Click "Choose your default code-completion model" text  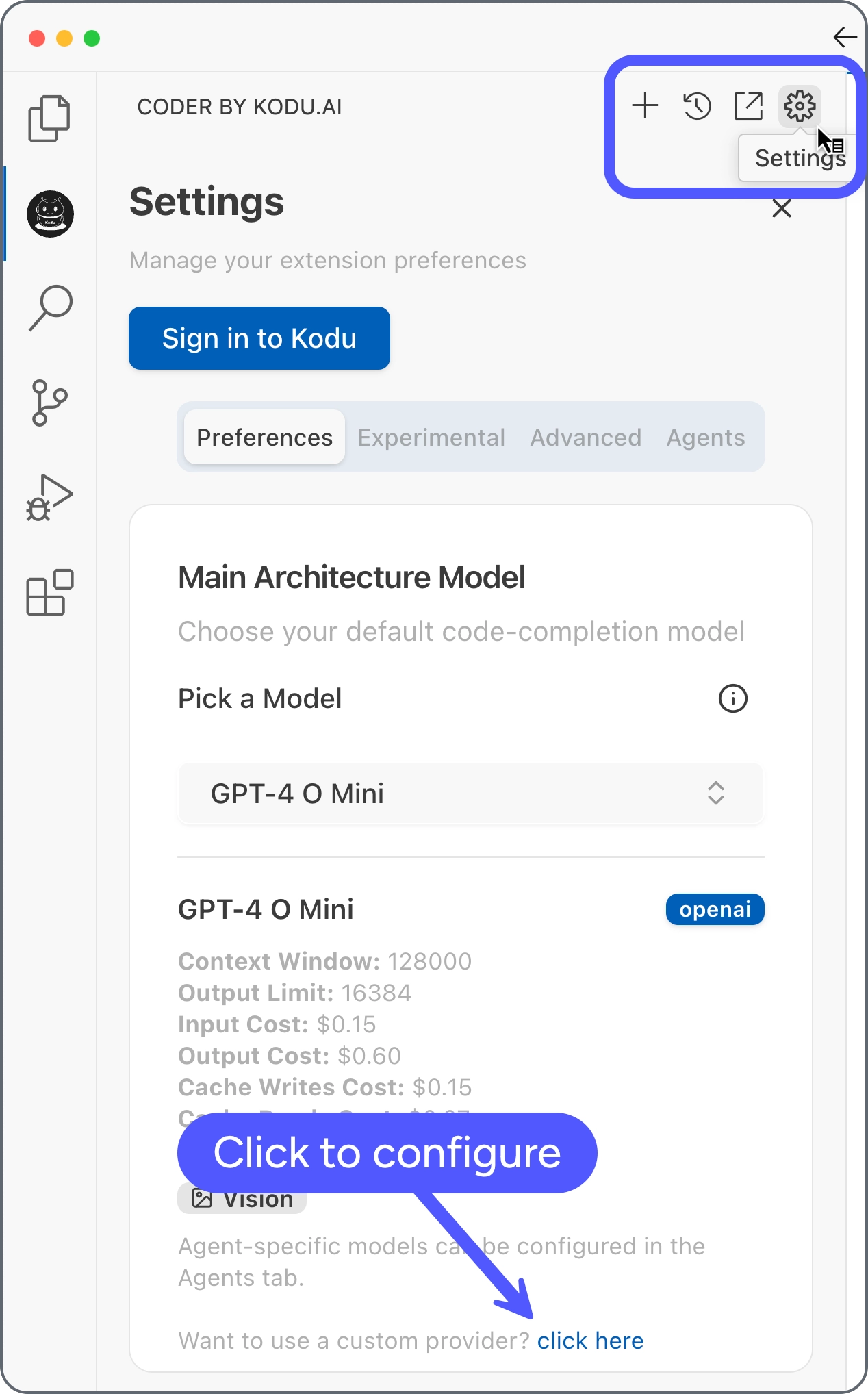tap(461, 631)
